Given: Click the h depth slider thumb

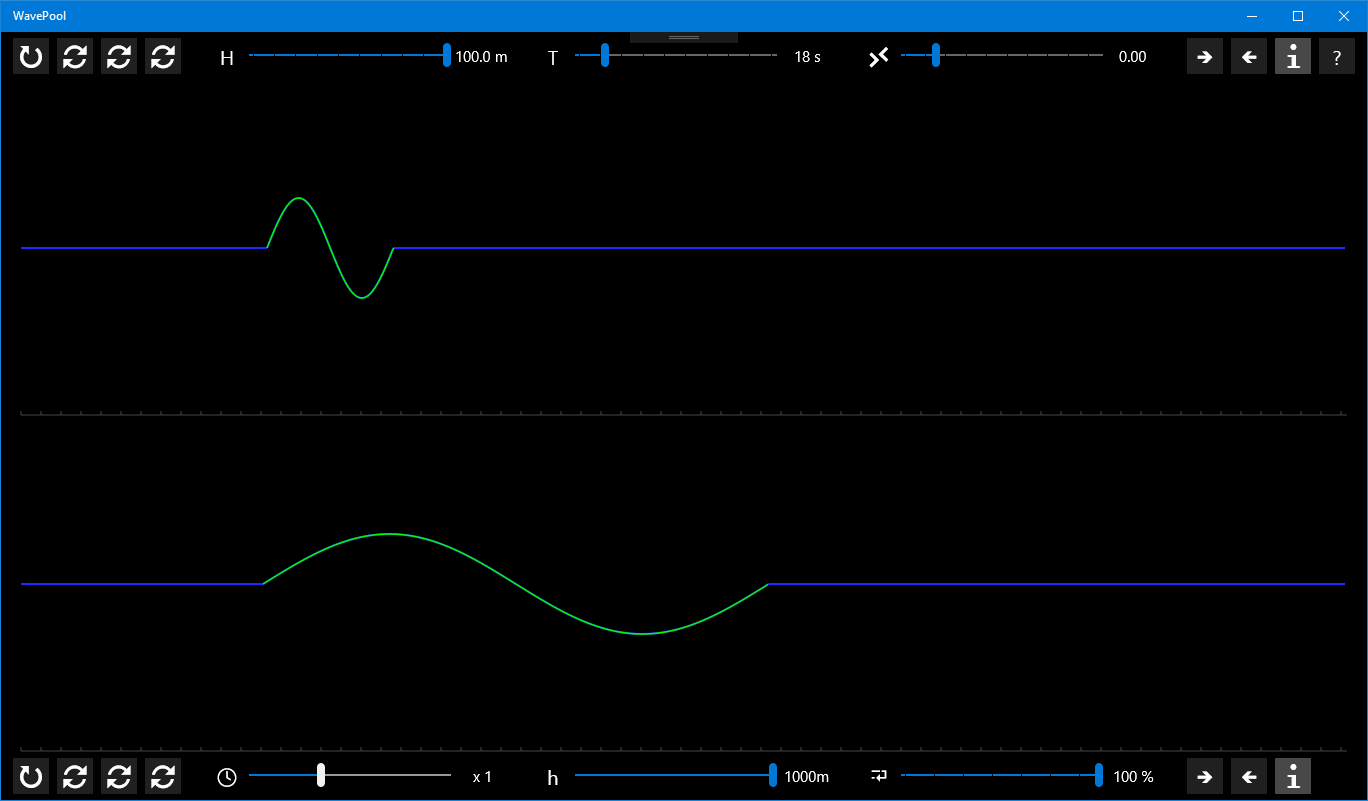Looking at the screenshot, I should click(773, 775).
